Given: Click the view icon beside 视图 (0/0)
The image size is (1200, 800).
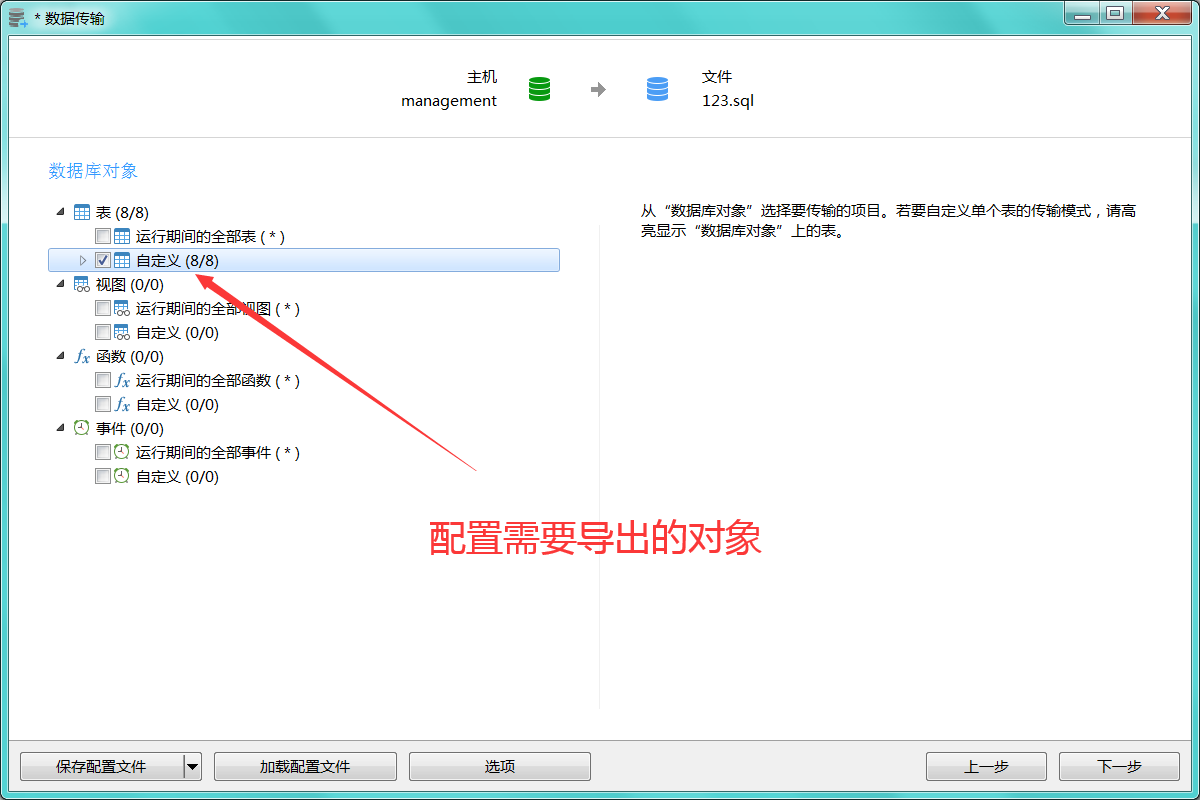Looking at the screenshot, I should (82, 285).
